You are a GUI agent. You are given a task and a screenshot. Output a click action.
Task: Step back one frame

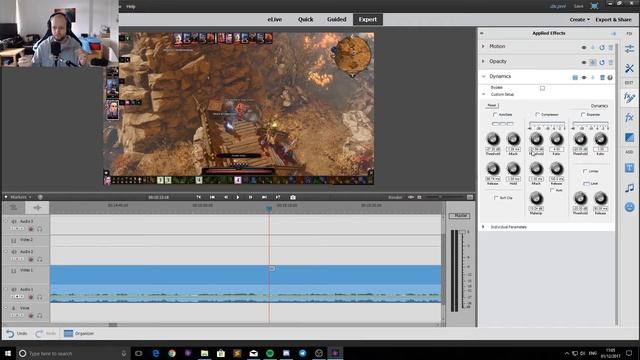pyautogui.click(x=226, y=197)
